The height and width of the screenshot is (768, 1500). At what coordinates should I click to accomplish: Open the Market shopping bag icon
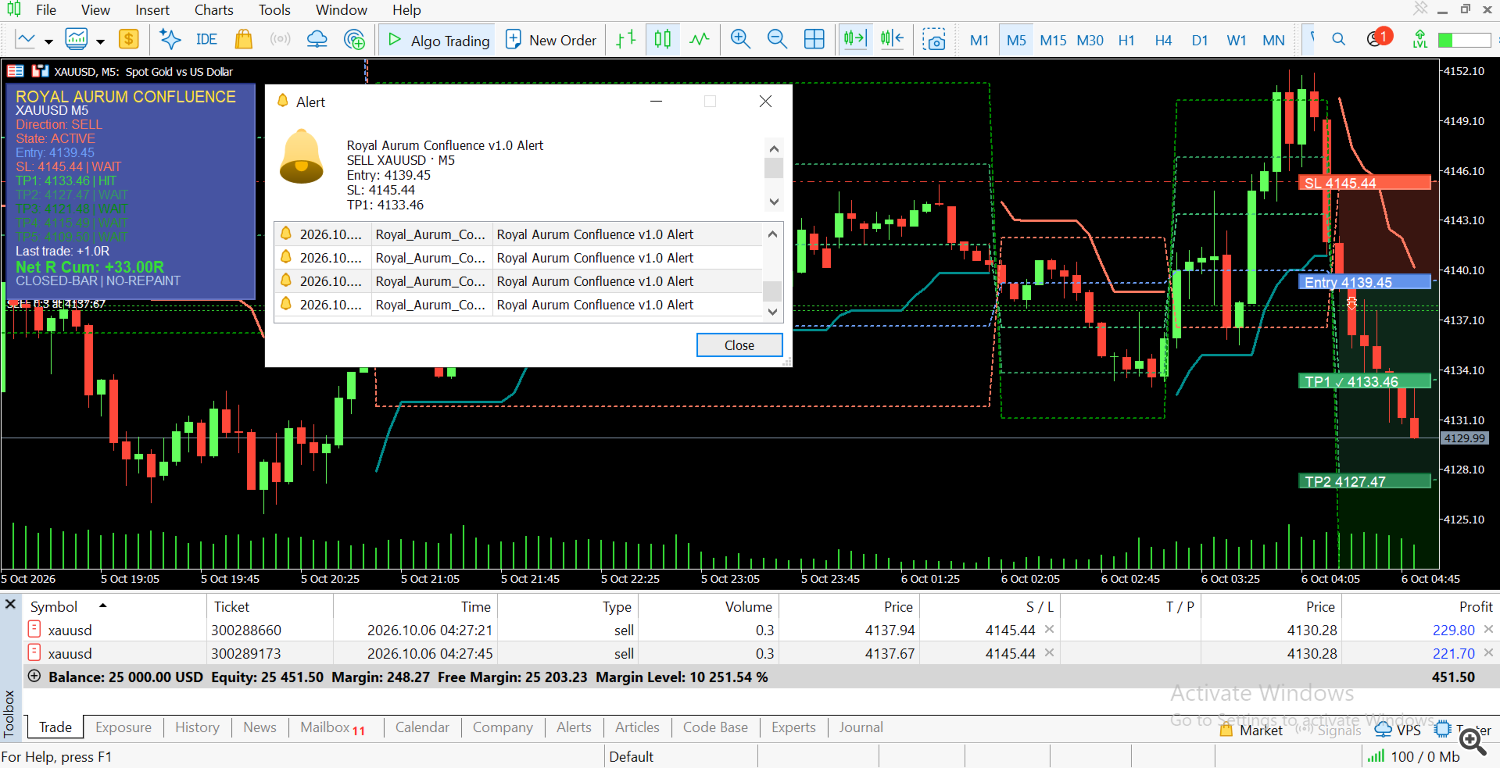pyautogui.click(x=243, y=40)
